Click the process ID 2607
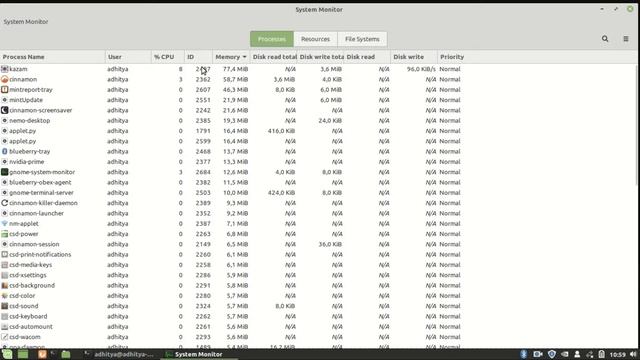The height and width of the screenshot is (360, 640). click(203, 89)
